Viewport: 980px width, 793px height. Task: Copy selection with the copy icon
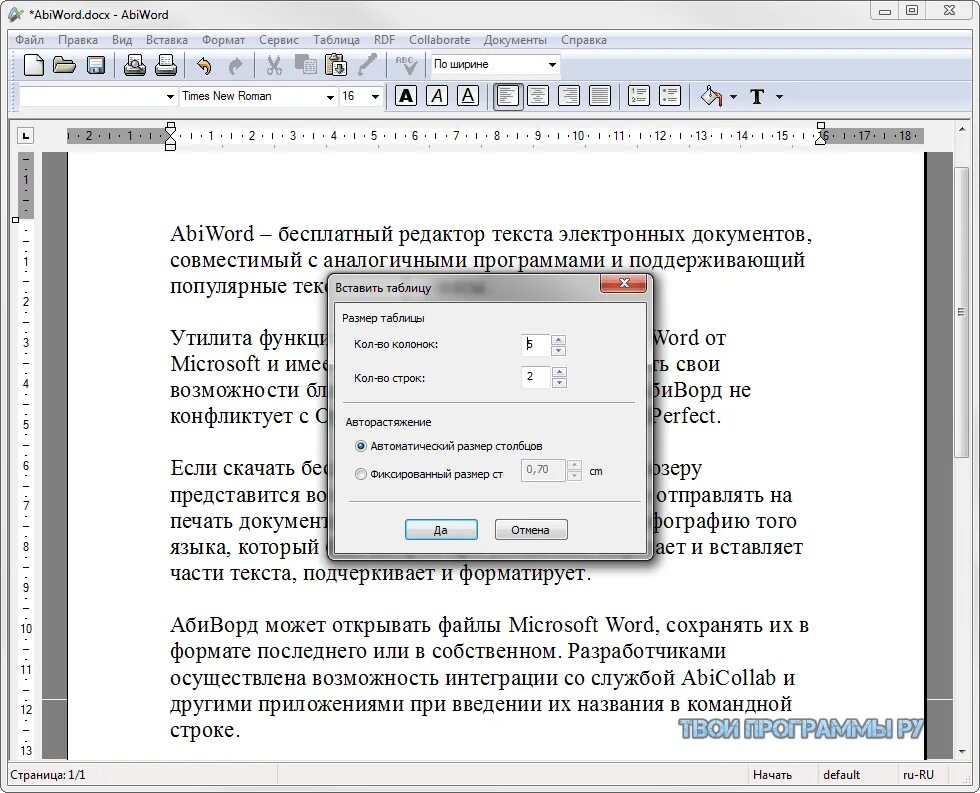tap(305, 65)
